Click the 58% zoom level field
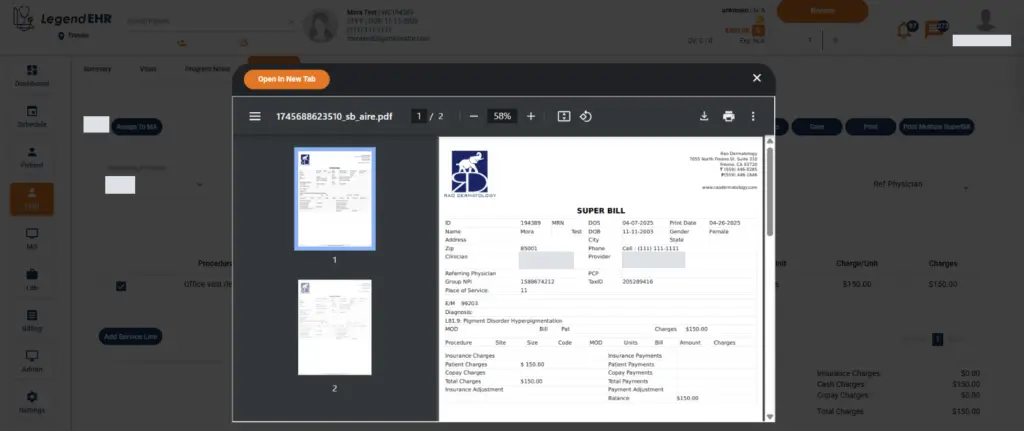1024x431 pixels. [502, 116]
